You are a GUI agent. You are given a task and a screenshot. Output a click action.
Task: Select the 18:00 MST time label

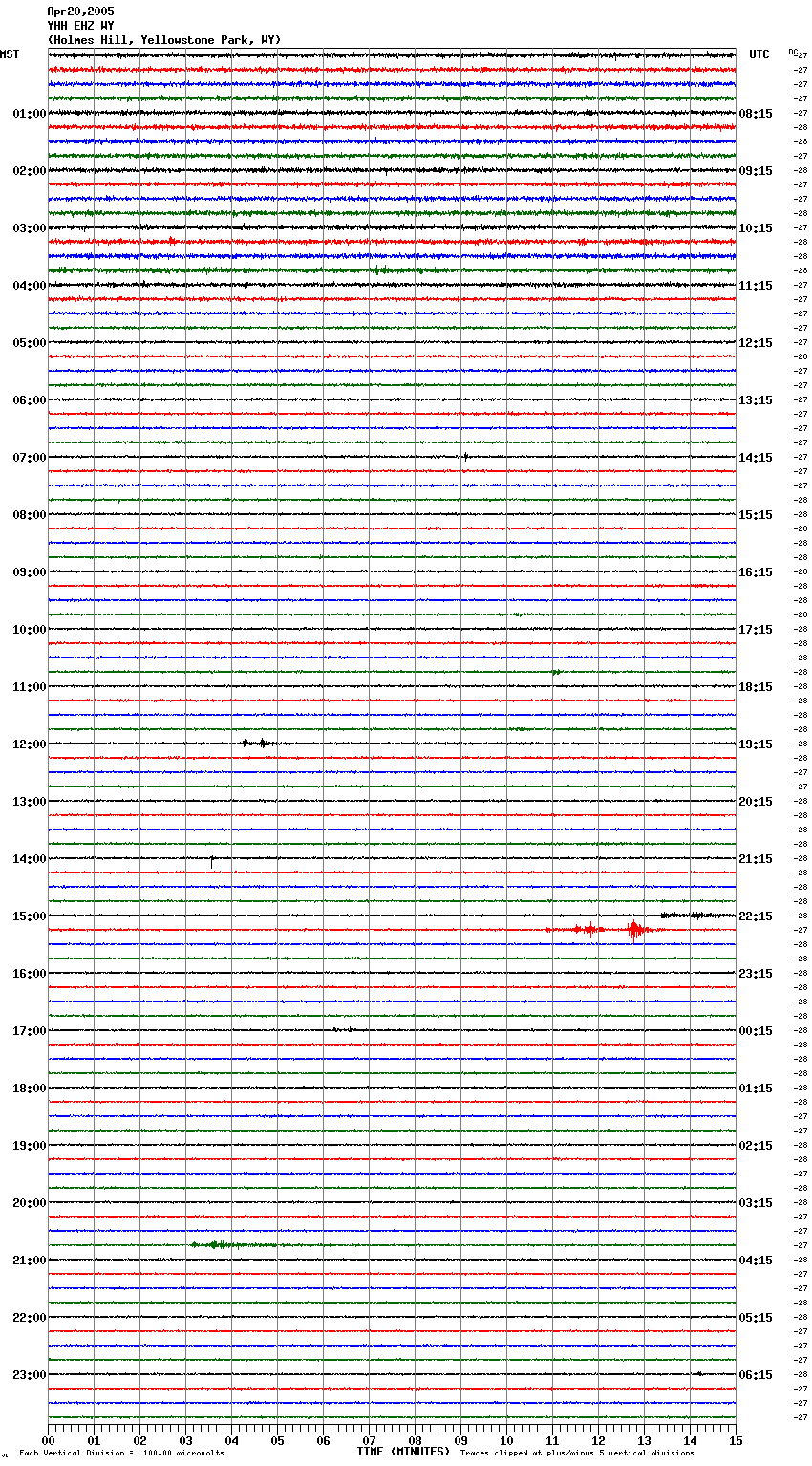click(x=30, y=1089)
